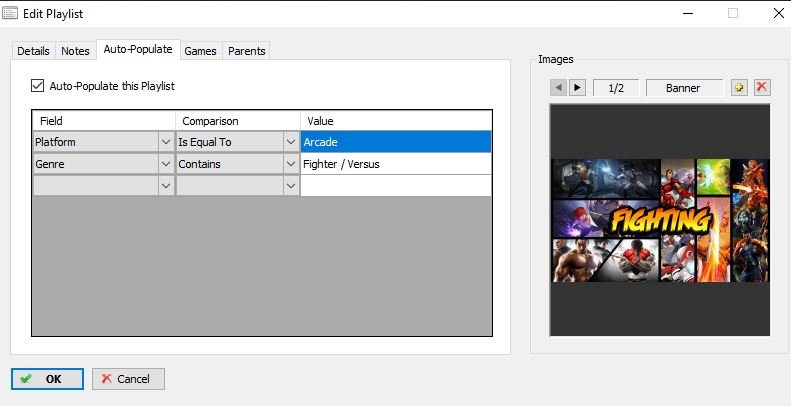Screen dimensions: 791x406
Task: Open the Genre field dropdown
Action: click(165, 164)
